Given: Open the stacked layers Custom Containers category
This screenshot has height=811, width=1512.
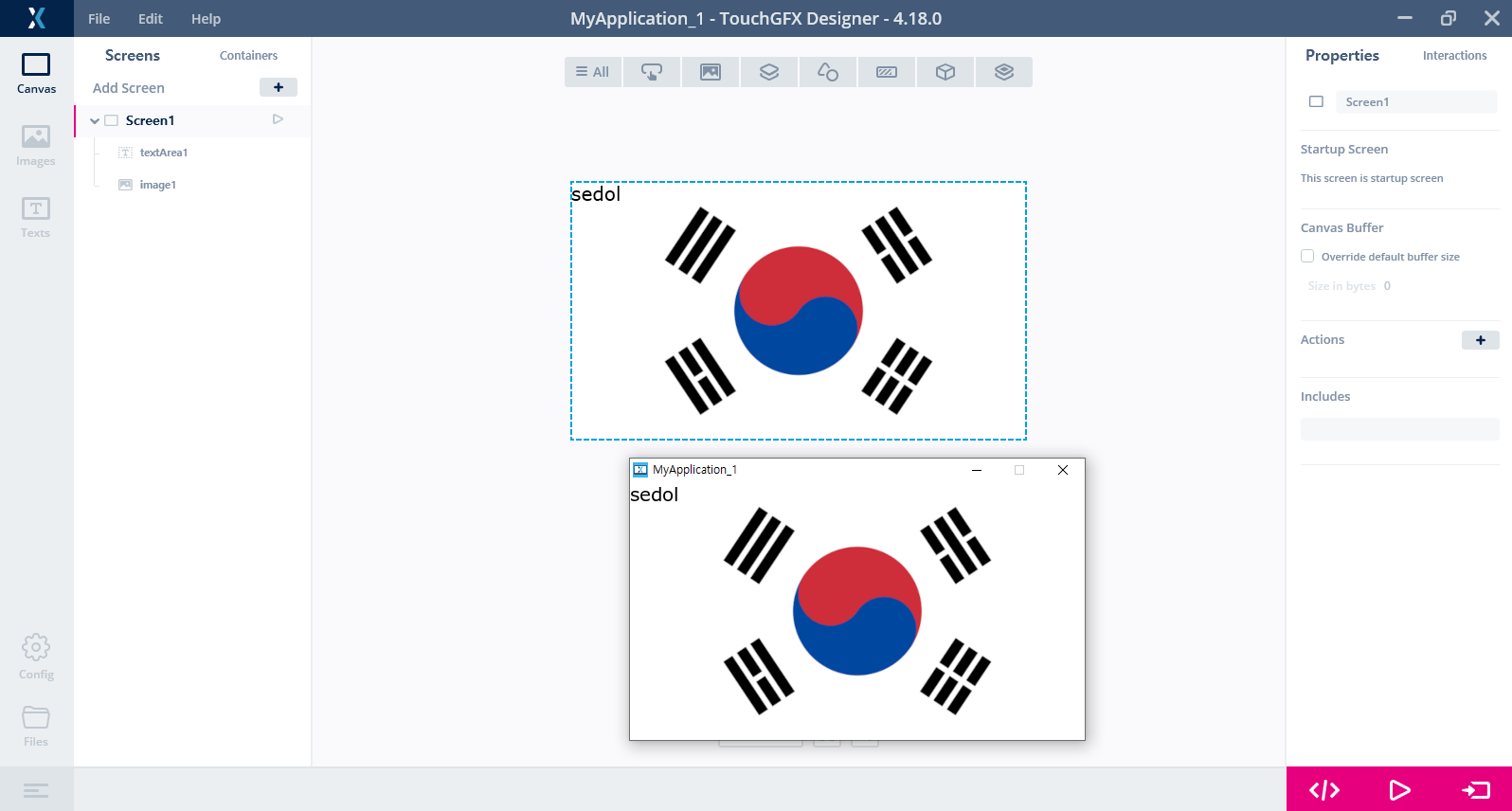Looking at the screenshot, I should 1004,72.
